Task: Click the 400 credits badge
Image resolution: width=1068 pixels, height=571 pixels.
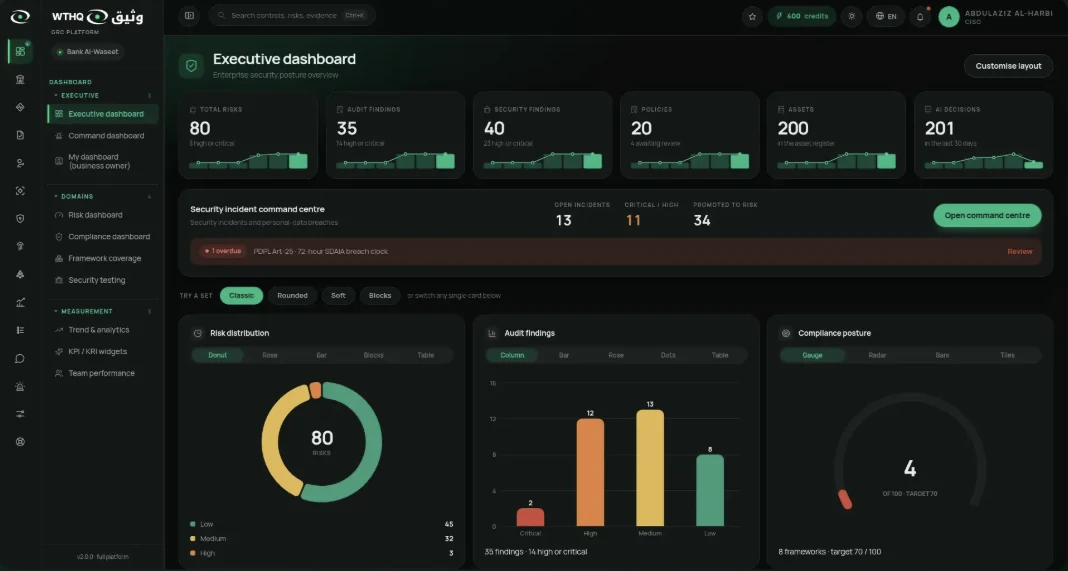Action: click(x=802, y=16)
